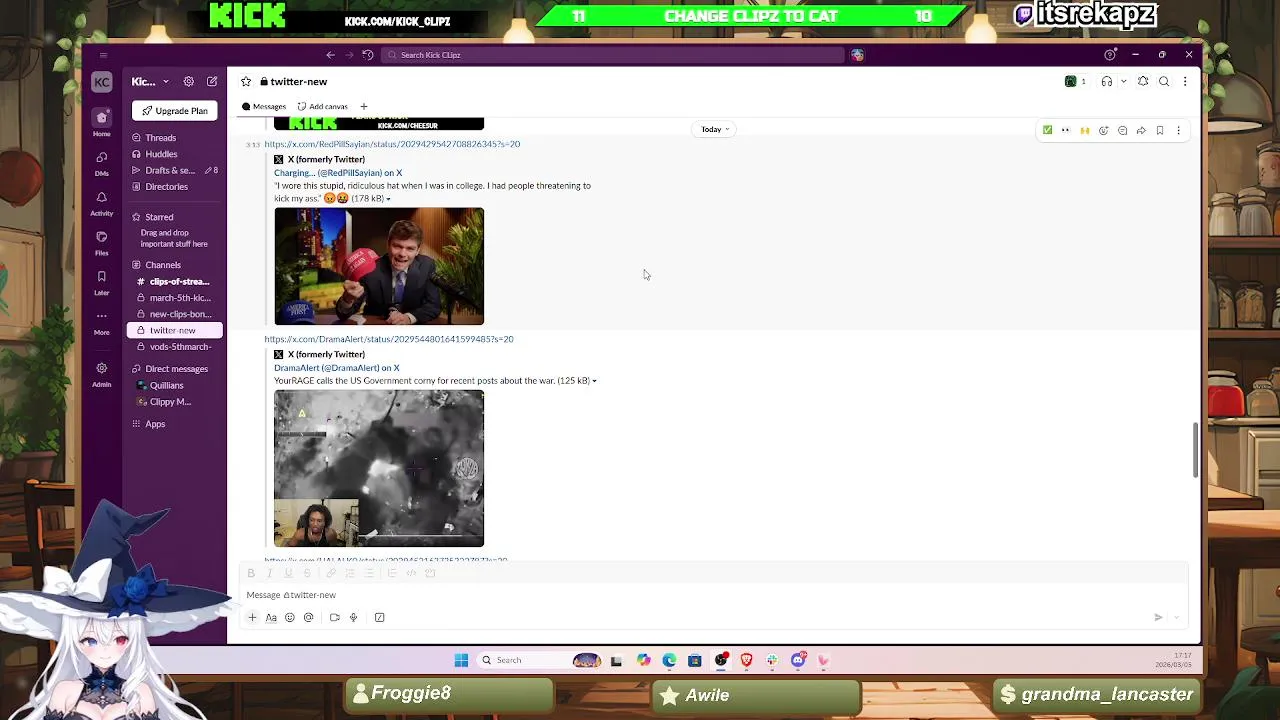Toggle the Slack sidebar hamburger menu

(103, 55)
